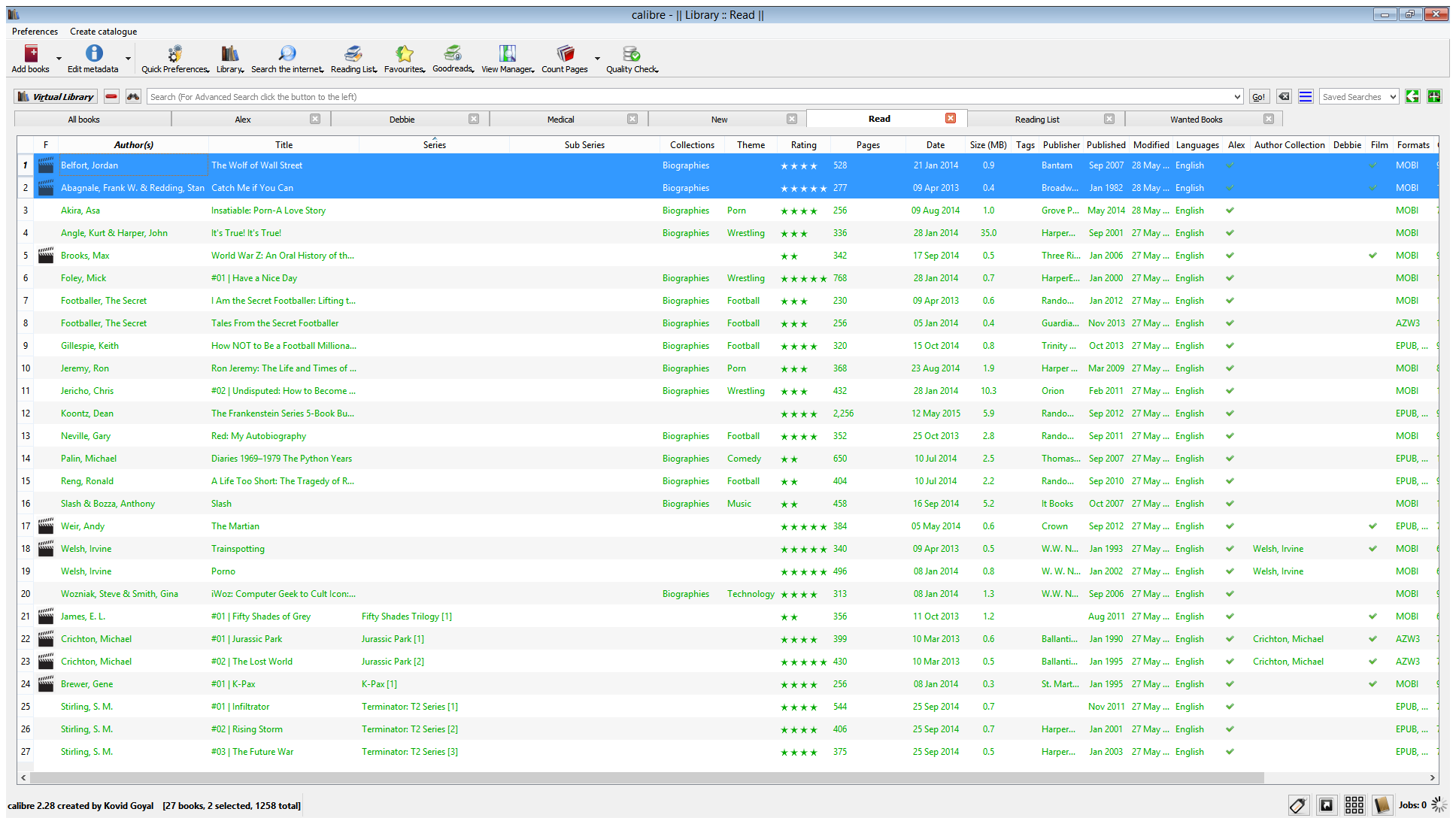This screenshot has width=1456, height=824.
Task: Click the Favourites star icon
Action: click(405, 54)
